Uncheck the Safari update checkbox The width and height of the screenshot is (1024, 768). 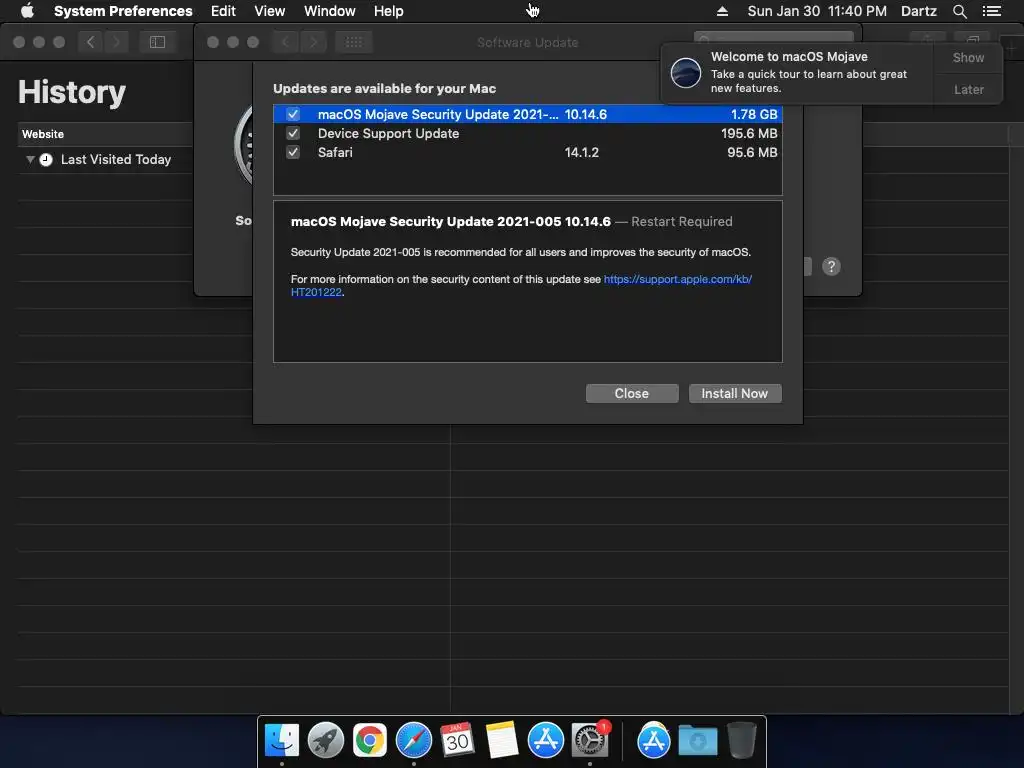[x=293, y=152]
